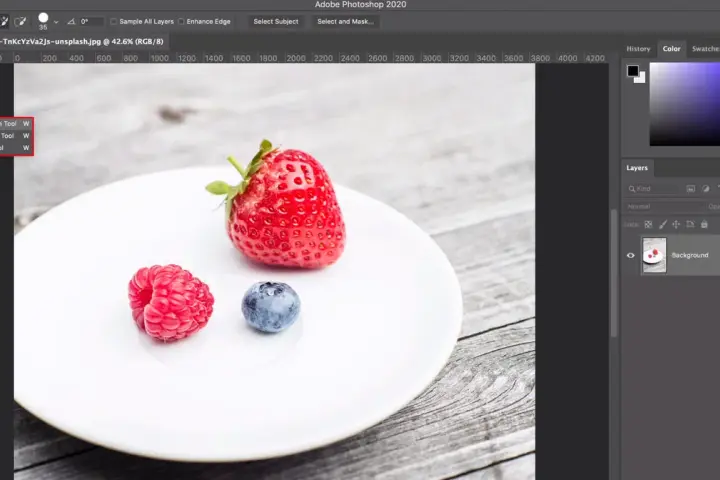Click the lock image pixels brush icon
Screen dimensions: 720x480
pyautogui.click(x=663, y=225)
